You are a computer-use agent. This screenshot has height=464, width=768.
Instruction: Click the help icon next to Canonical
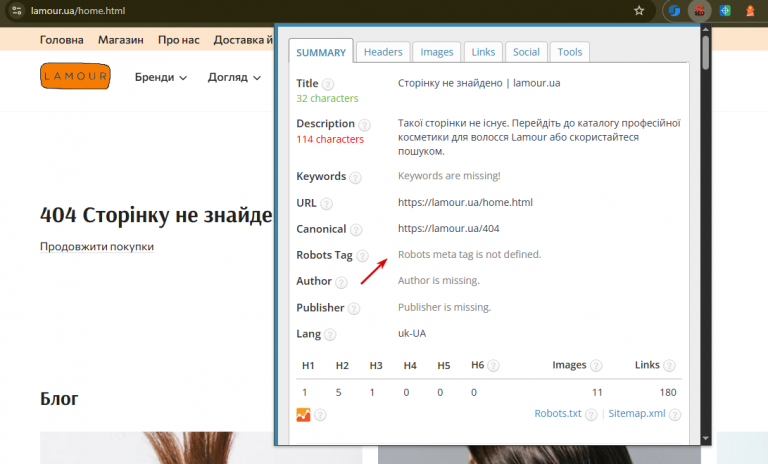click(356, 230)
